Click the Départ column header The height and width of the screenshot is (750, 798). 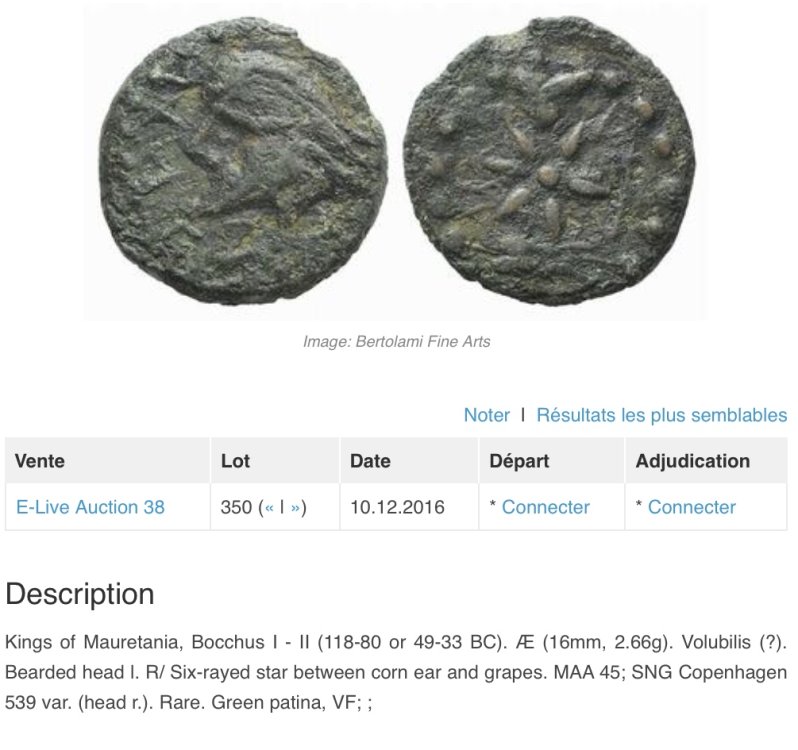(x=519, y=461)
